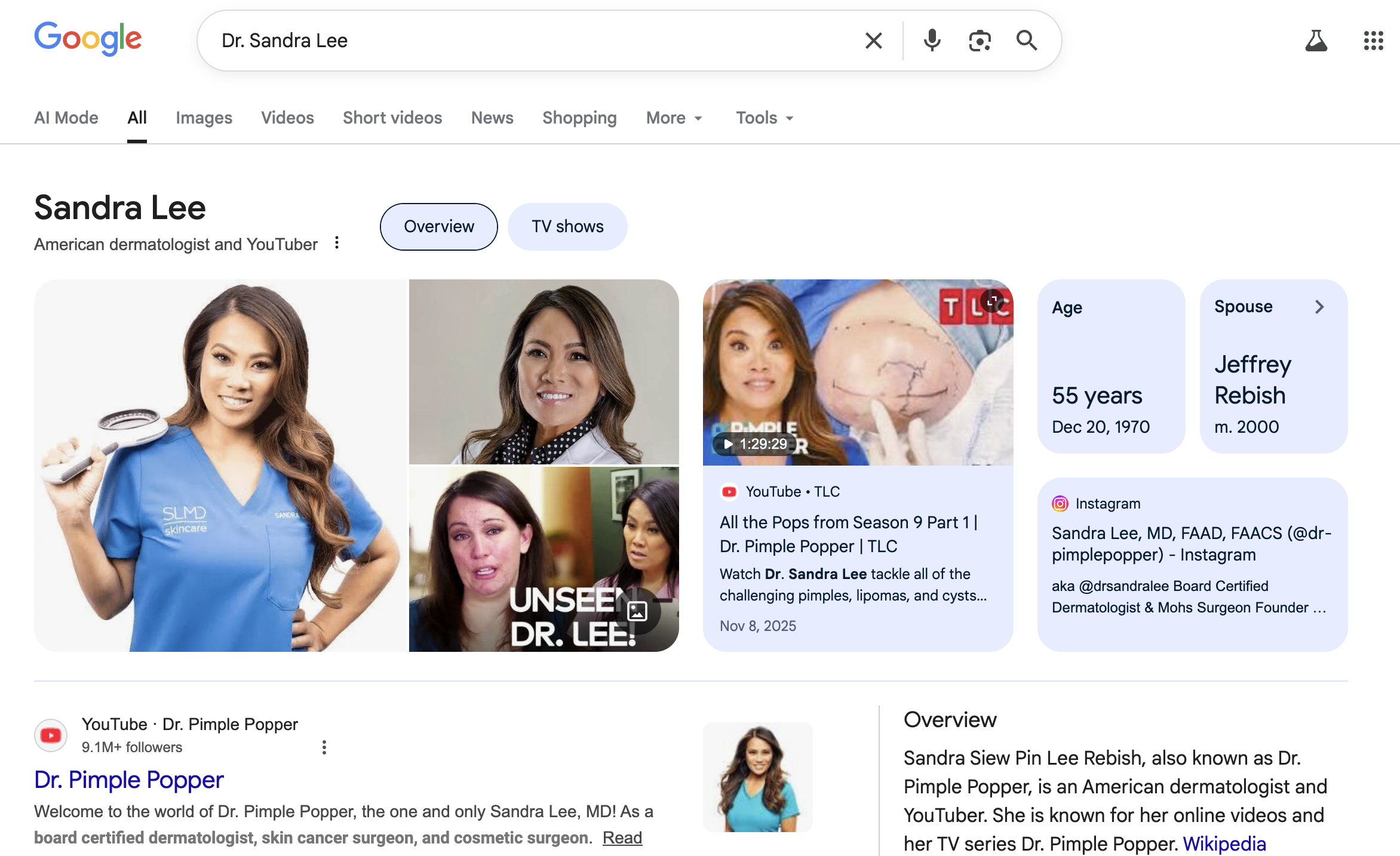Open the Tools dropdown
The image size is (1400, 856).
pos(763,118)
